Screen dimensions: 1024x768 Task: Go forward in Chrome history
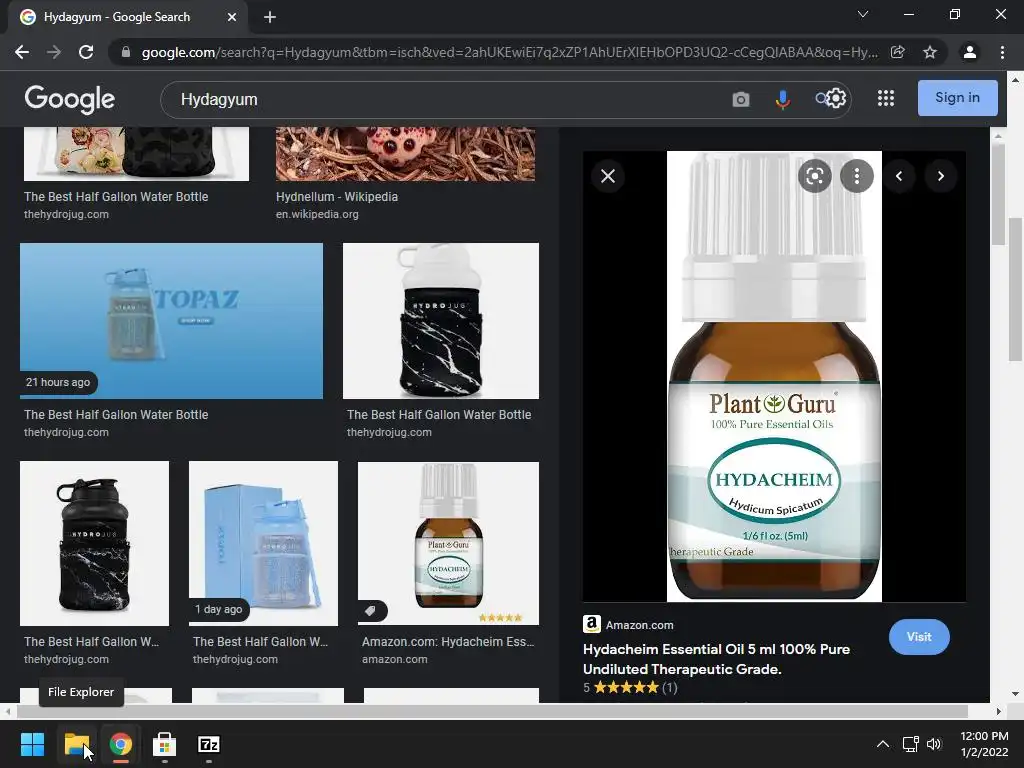tap(54, 52)
